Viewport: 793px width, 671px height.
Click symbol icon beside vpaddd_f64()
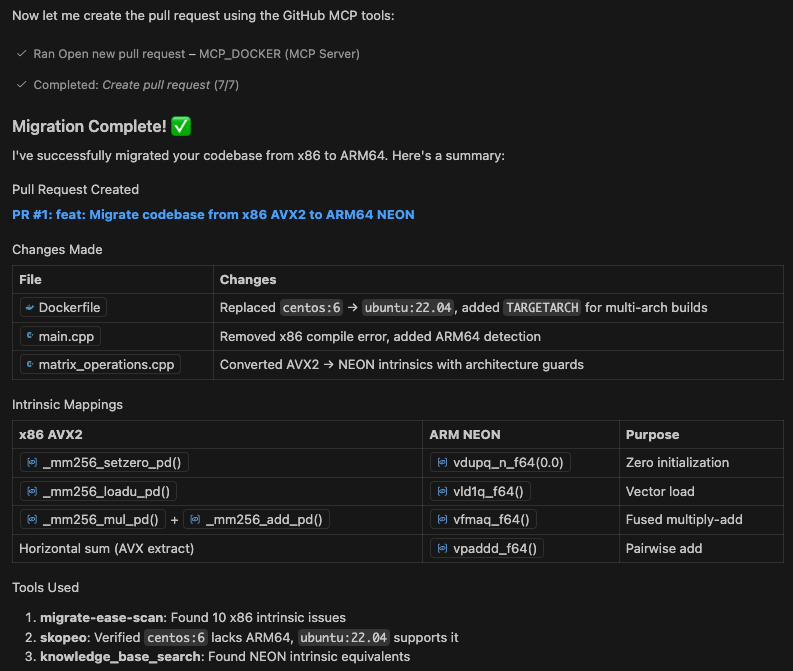pos(443,549)
